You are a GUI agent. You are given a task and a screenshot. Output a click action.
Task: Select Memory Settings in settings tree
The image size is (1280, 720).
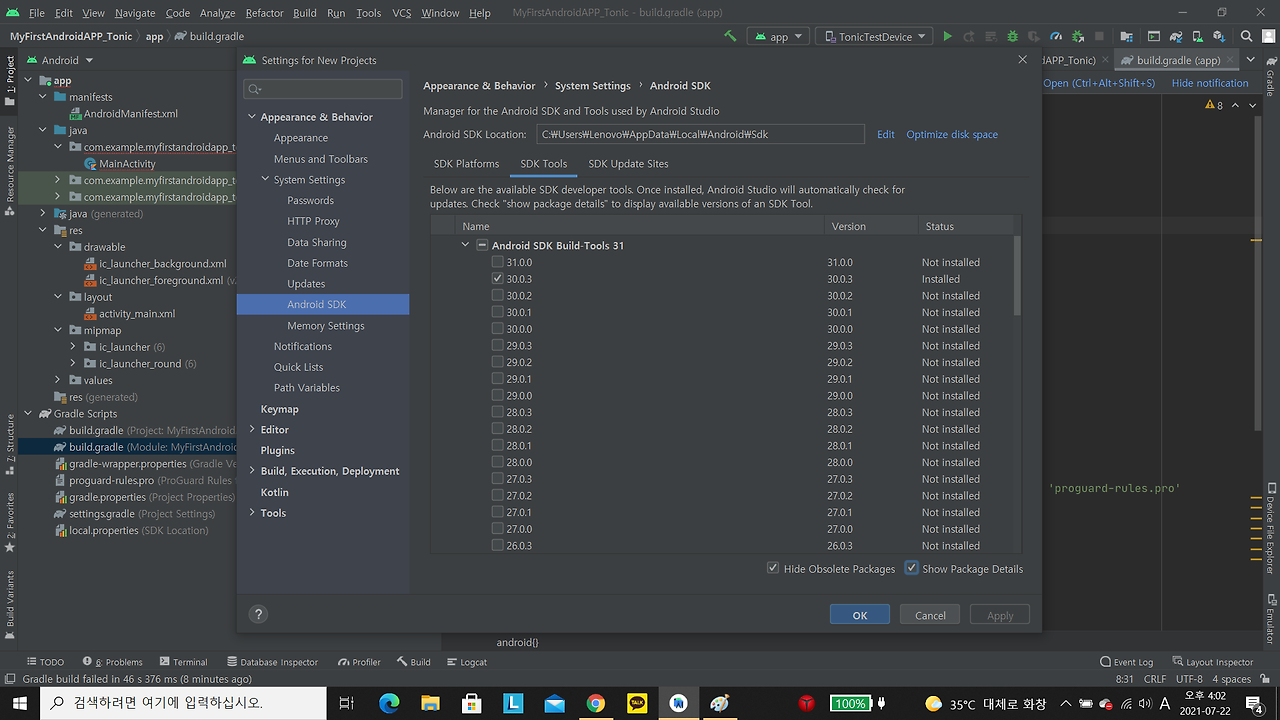click(x=325, y=326)
